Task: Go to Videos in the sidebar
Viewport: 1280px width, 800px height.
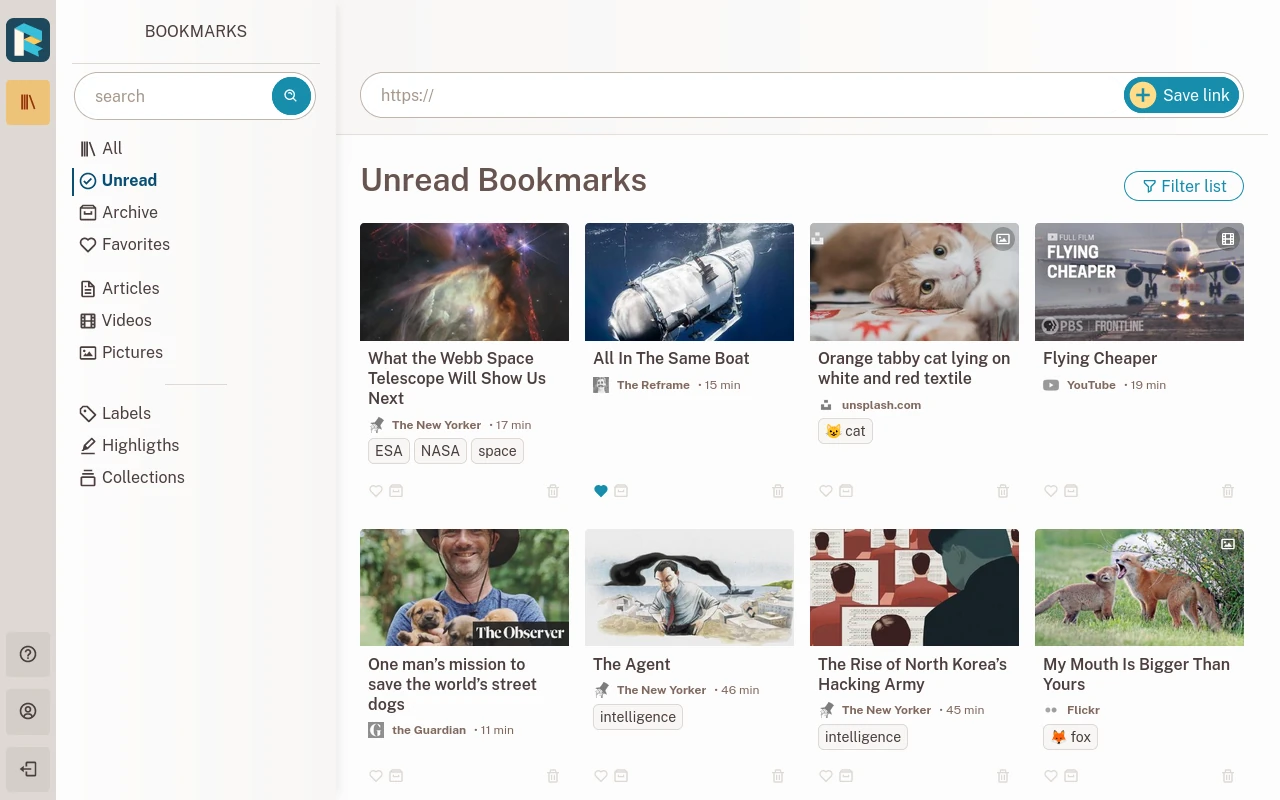Action: pos(126,320)
